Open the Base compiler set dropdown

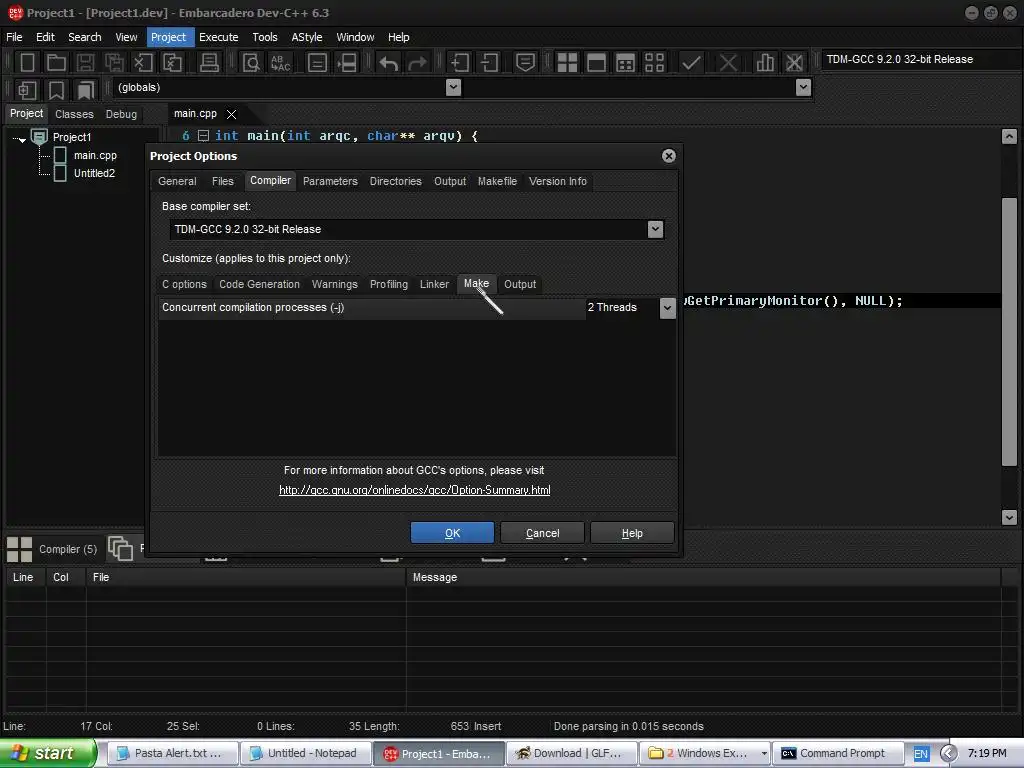tap(655, 229)
